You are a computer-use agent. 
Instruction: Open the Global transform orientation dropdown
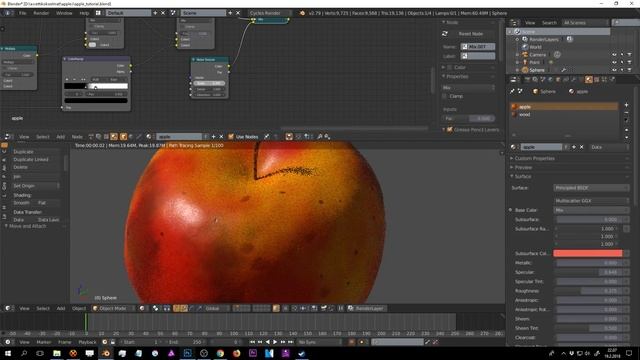pyautogui.click(x=216, y=309)
